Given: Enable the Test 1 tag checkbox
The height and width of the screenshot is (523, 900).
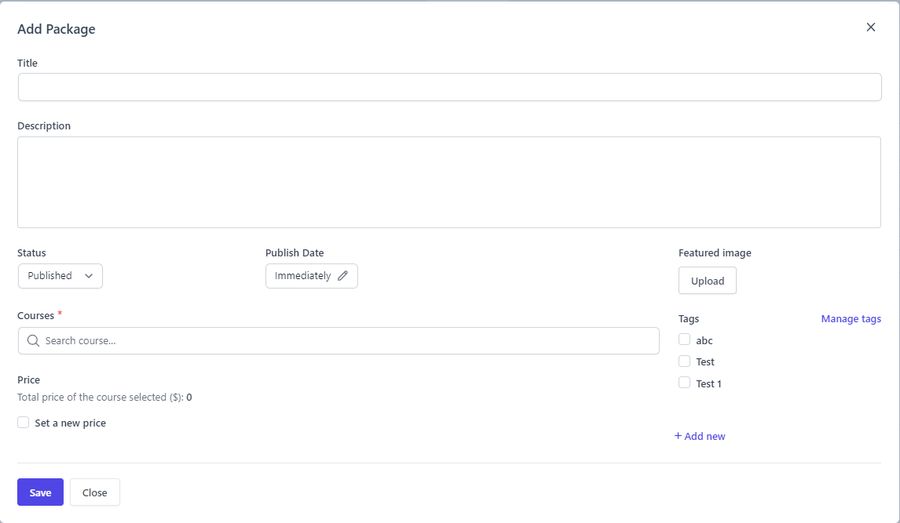Looking at the screenshot, I should click(x=684, y=383).
